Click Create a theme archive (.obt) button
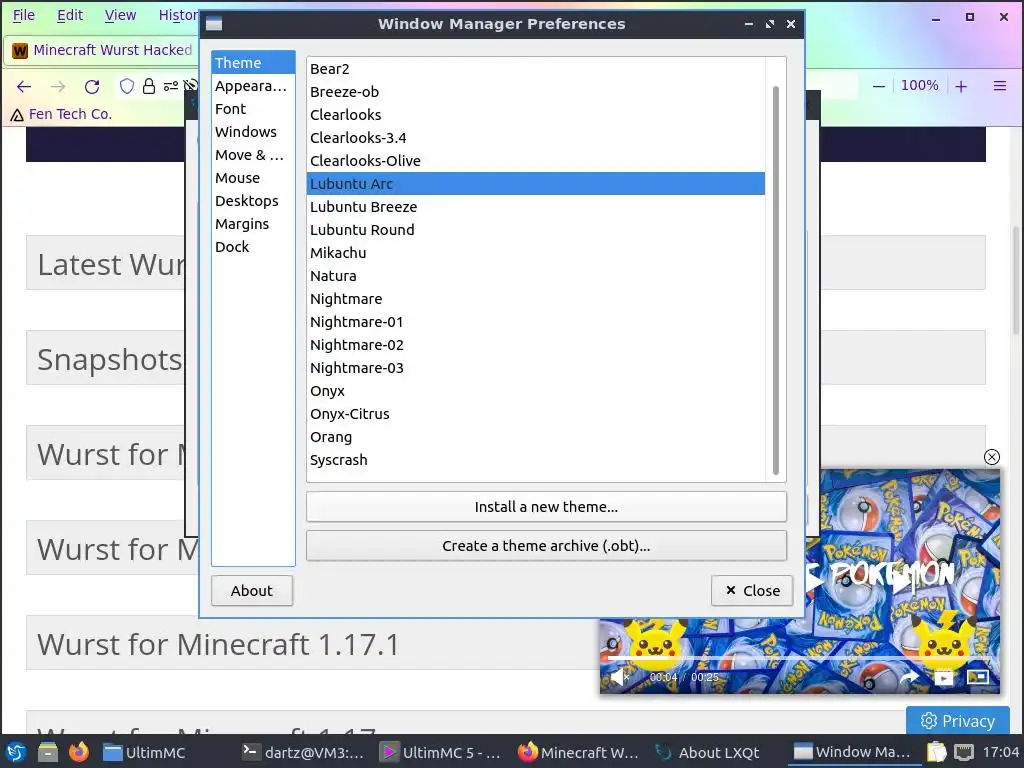Screen dimensions: 1024x768 [546, 546]
